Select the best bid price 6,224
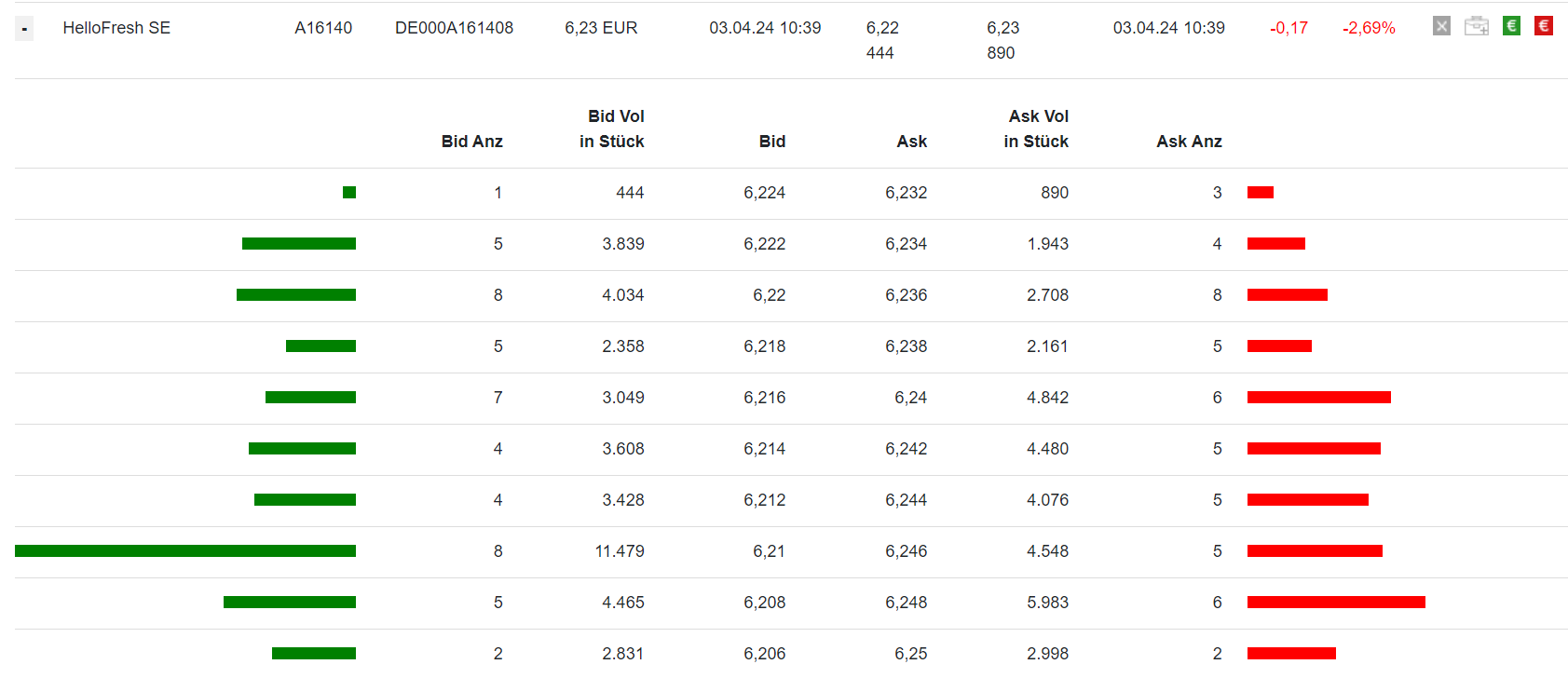Image resolution: width=1568 pixels, height=678 pixels. pos(764,193)
